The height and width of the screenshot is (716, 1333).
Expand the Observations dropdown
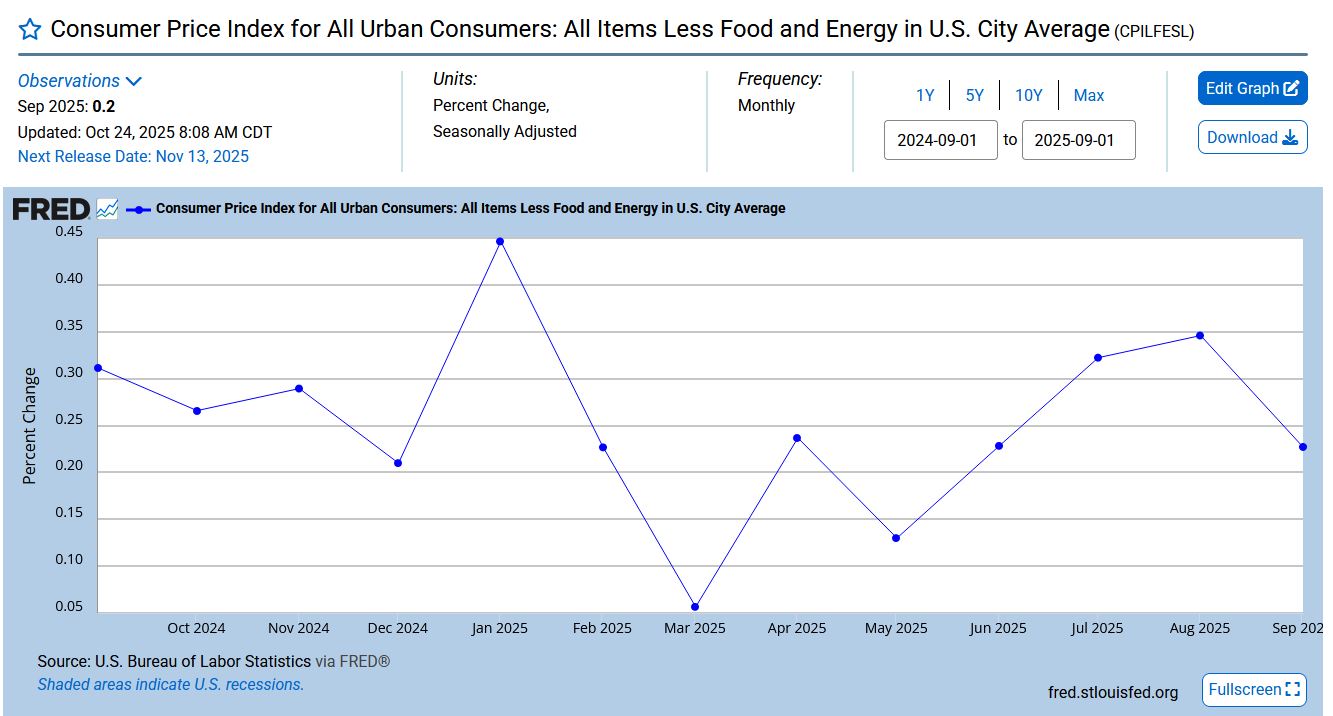[80, 81]
